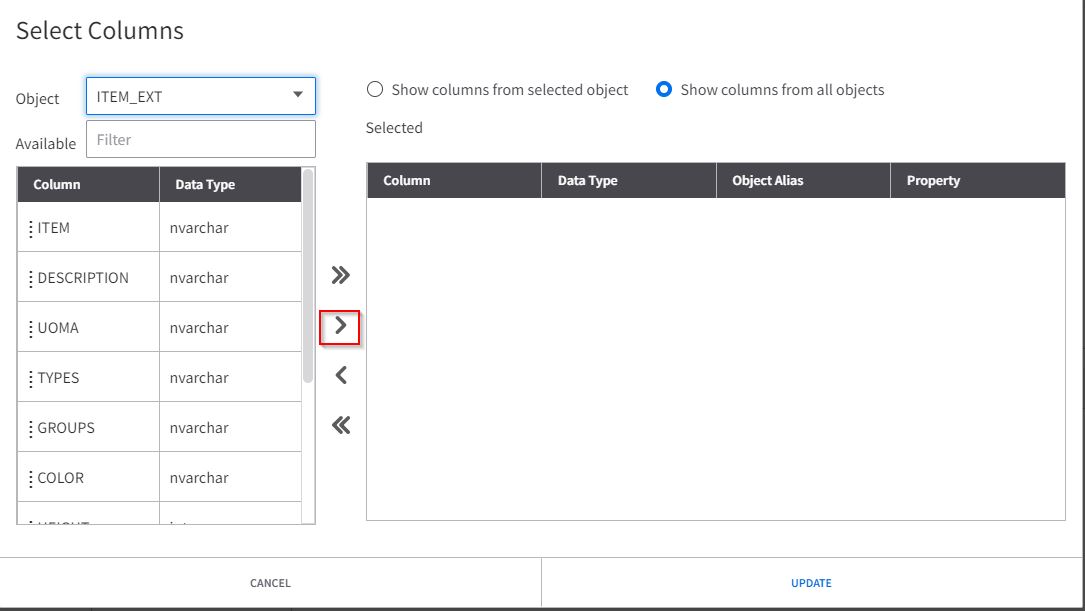Click the single left chevron remove icon
Image resolution: width=1085 pixels, height=611 pixels.
click(340, 375)
